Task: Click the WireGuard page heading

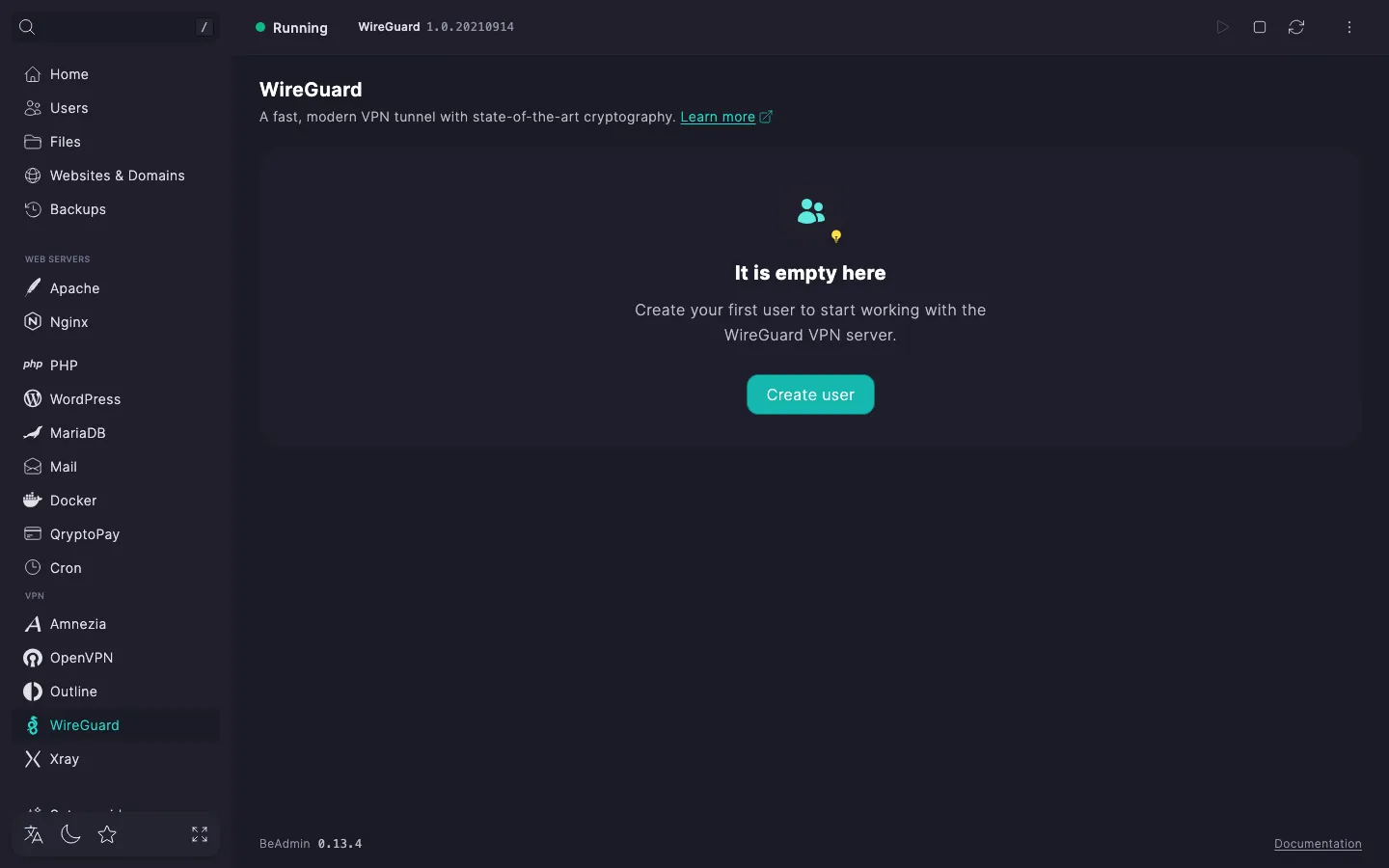Action: coord(311,90)
